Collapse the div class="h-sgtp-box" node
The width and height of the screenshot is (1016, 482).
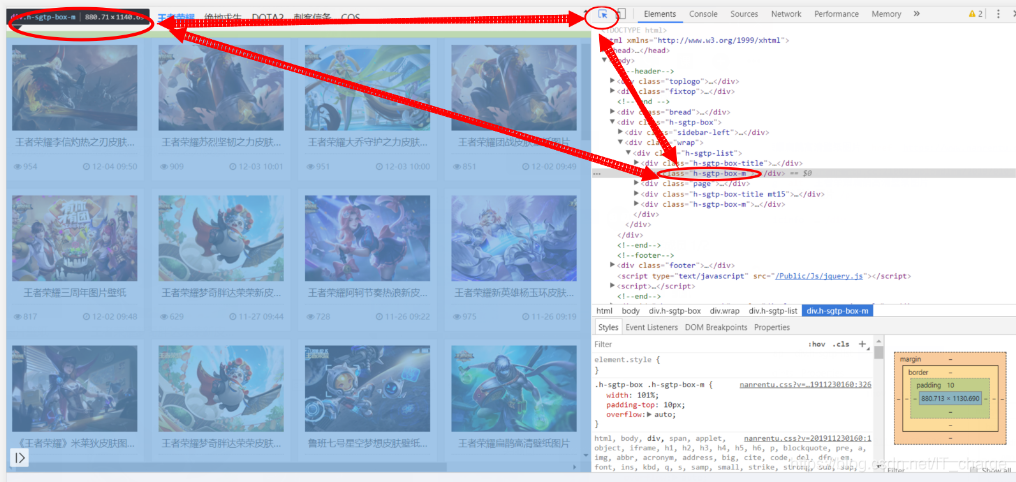(613, 122)
